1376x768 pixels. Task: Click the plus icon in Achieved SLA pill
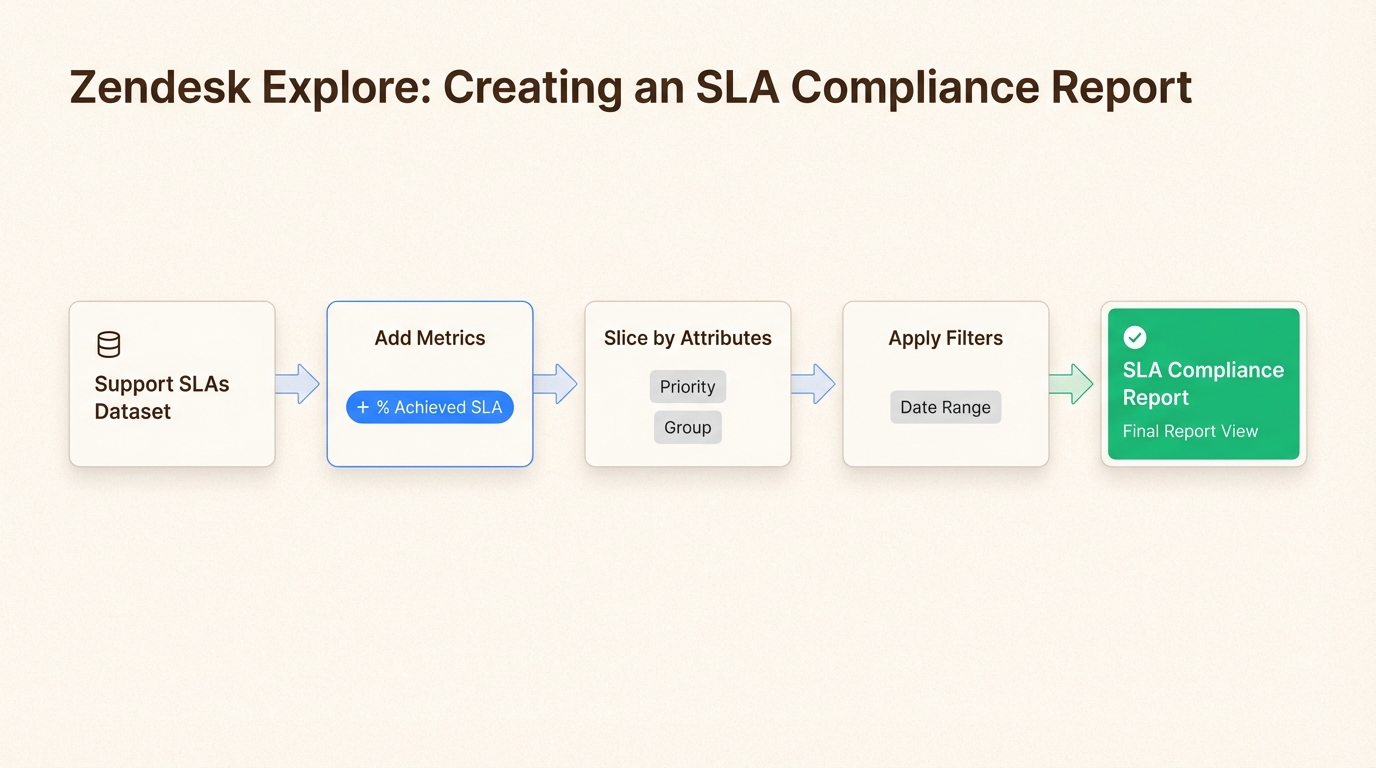363,408
